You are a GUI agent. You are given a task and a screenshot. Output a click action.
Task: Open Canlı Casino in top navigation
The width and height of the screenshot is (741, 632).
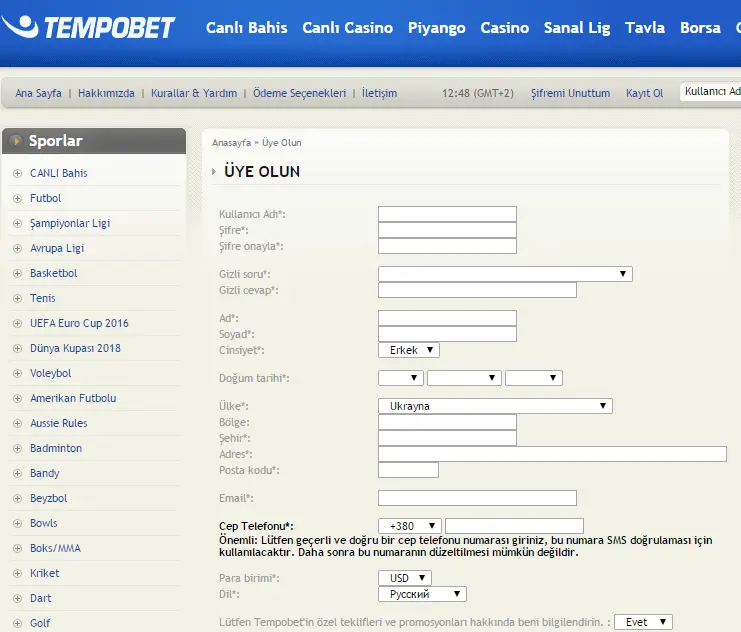pos(347,28)
